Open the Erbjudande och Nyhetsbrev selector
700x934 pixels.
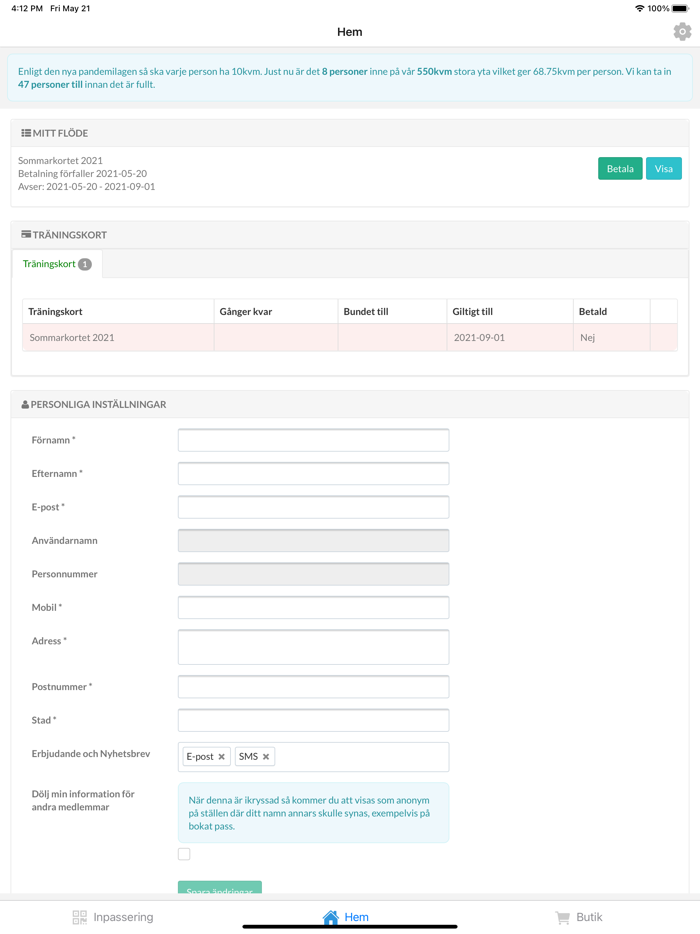click(x=360, y=757)
